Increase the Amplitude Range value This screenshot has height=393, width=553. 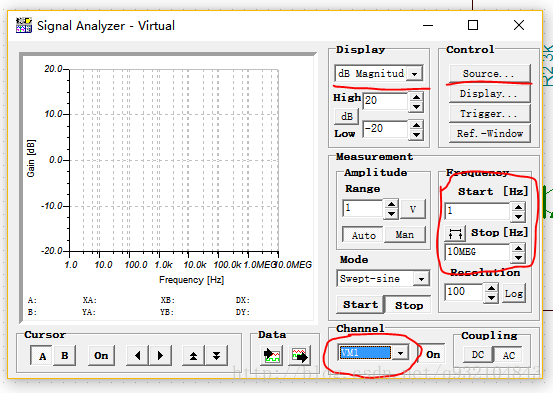click(391, 205)
